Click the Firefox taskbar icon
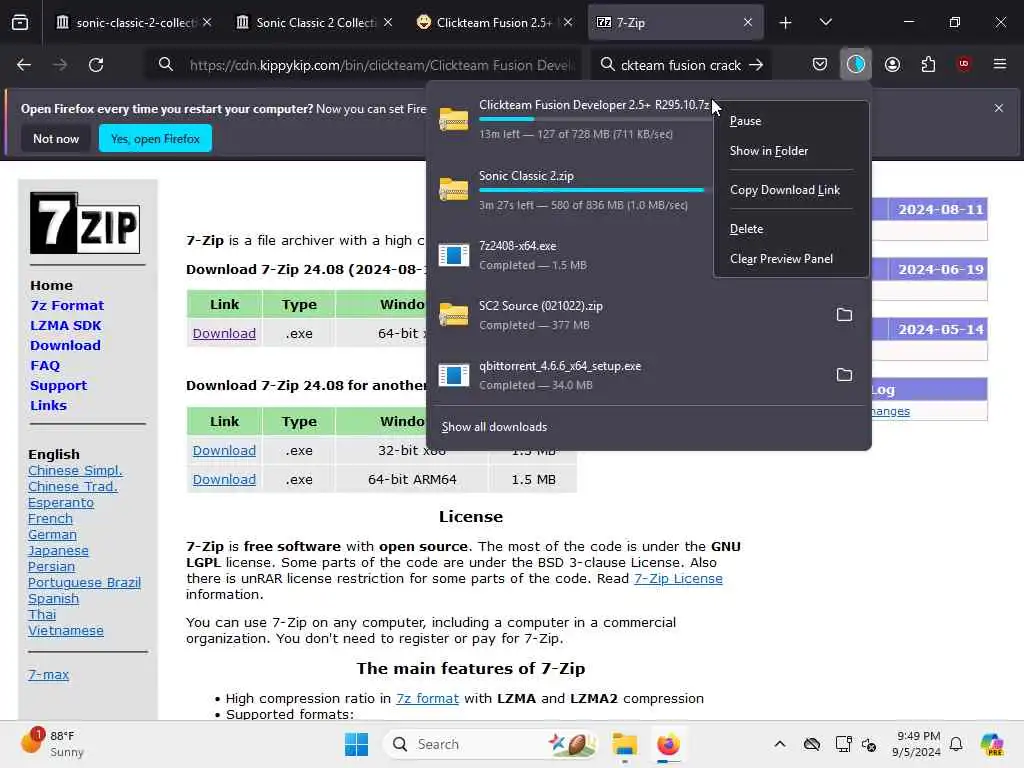The height and width of the screenshot is (768, 1024). (x=668, y=744)
